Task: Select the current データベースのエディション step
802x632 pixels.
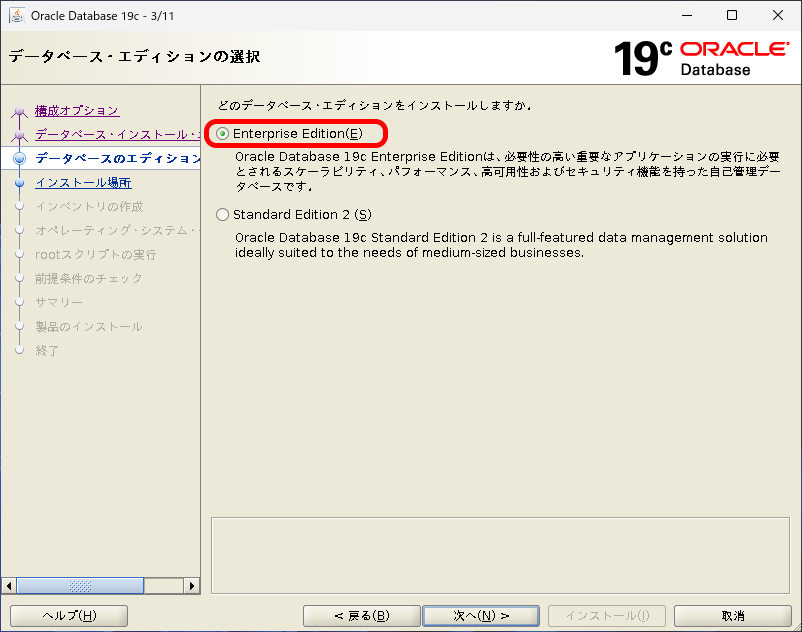Action: (117, 159)
